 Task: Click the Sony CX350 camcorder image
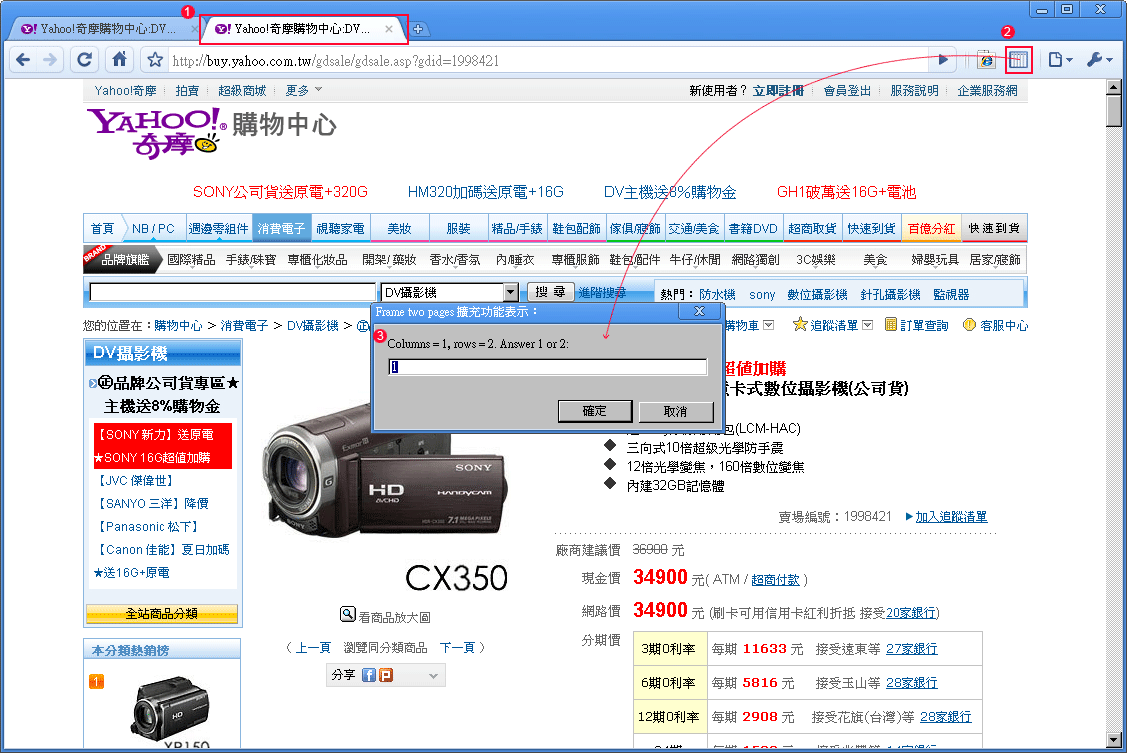pyautogui.click(x=385, y=471)
